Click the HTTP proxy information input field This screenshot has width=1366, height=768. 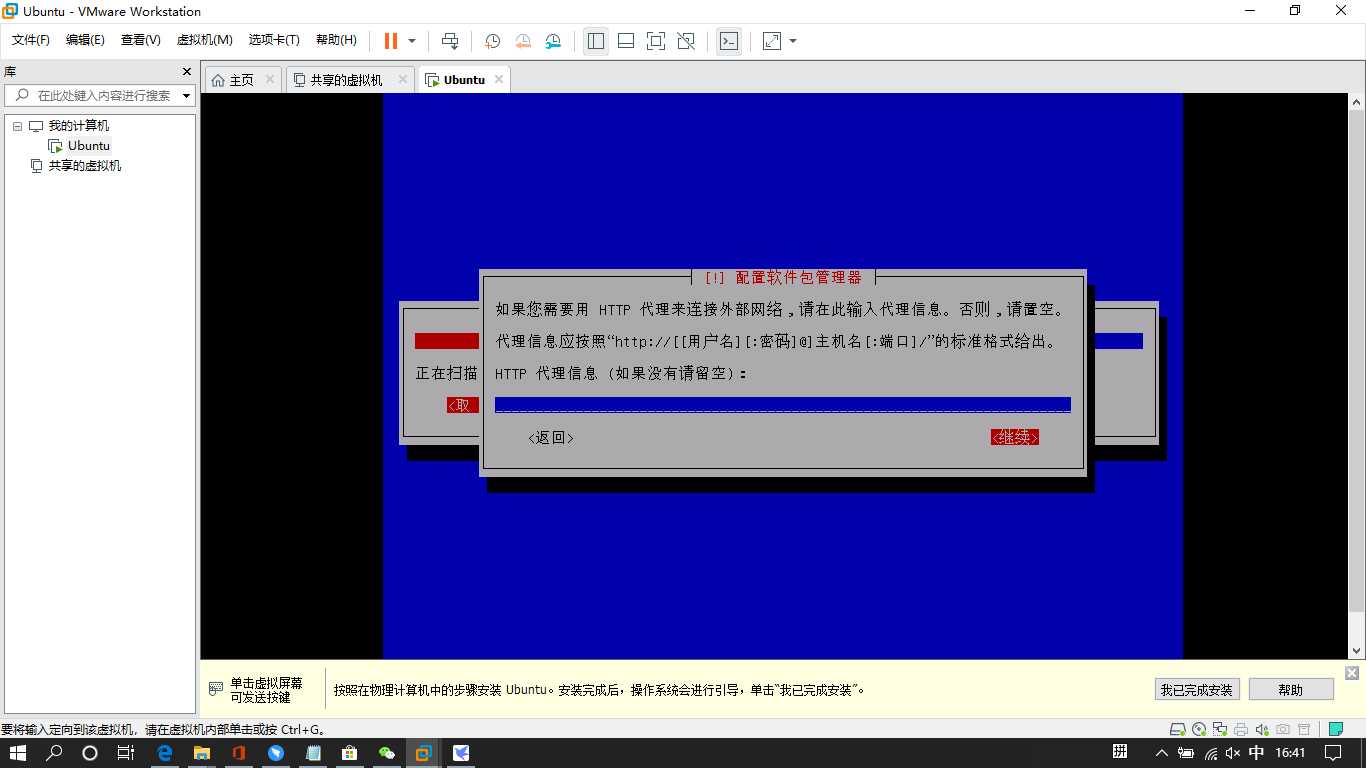pos(783,405)
